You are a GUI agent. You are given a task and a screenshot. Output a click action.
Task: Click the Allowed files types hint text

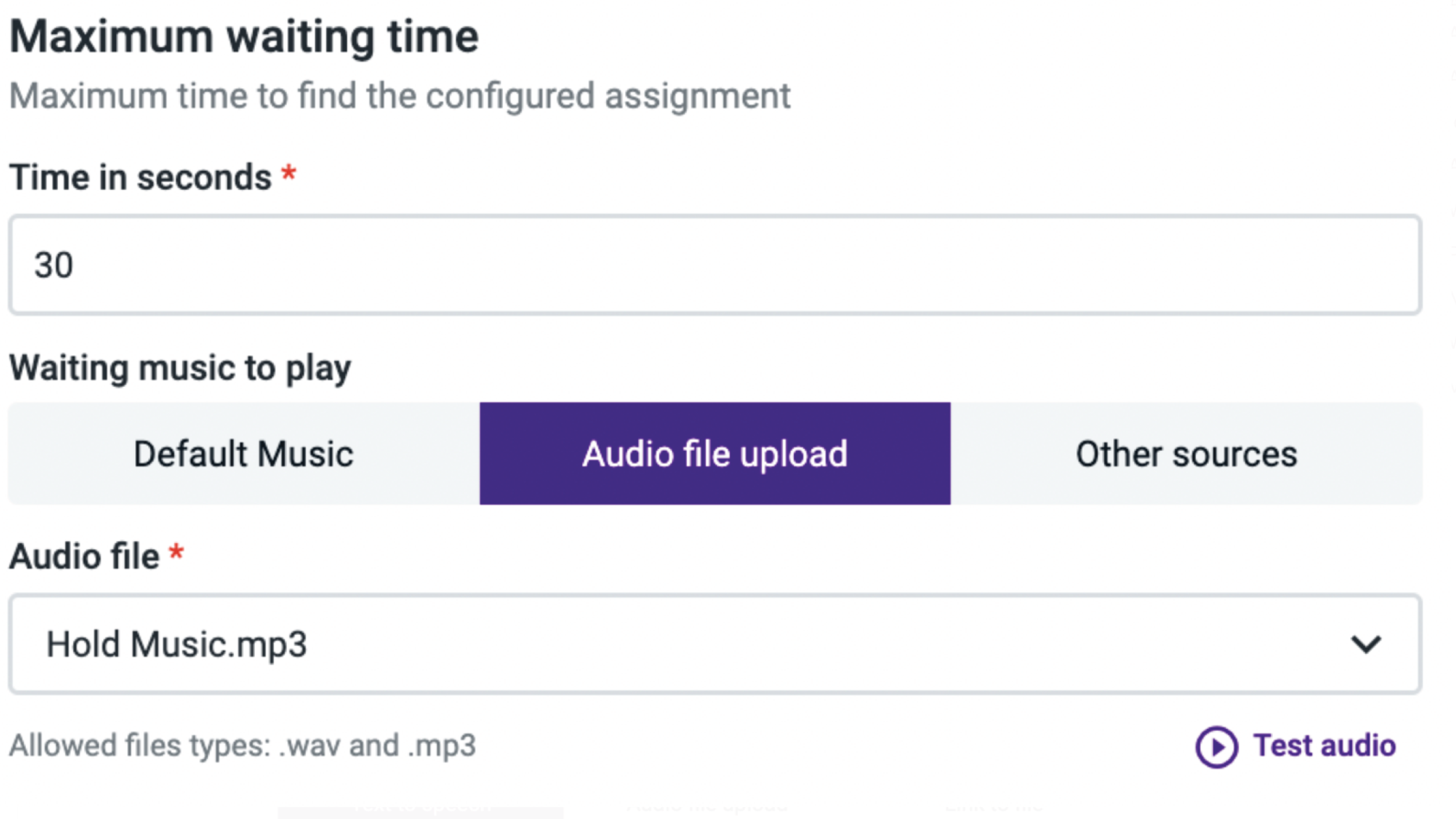tap(243, 746)
